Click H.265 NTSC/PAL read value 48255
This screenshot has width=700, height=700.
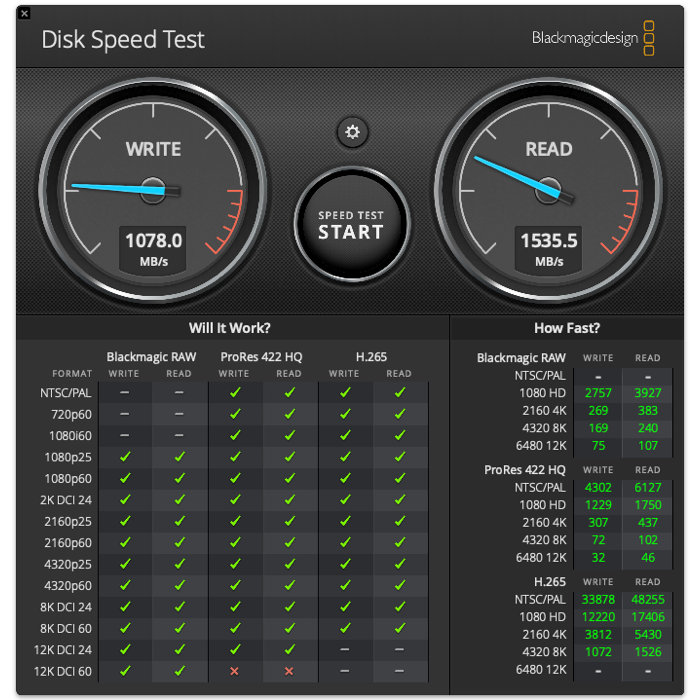(648, 600)
